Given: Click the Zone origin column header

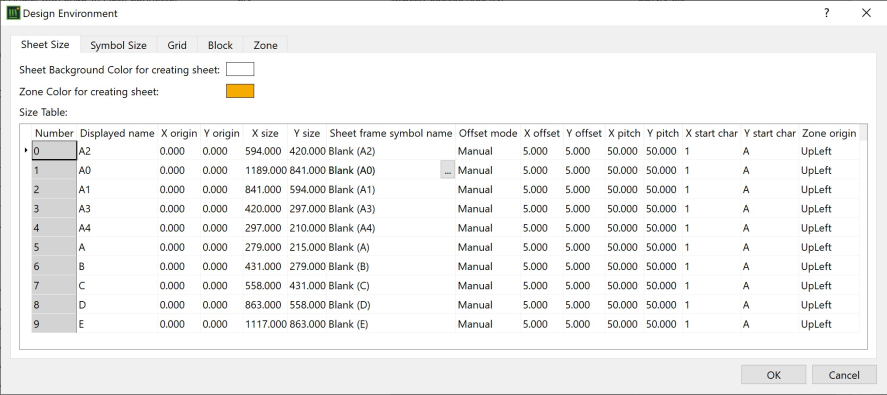Looking at the screenshot, I should pos(829,133).
